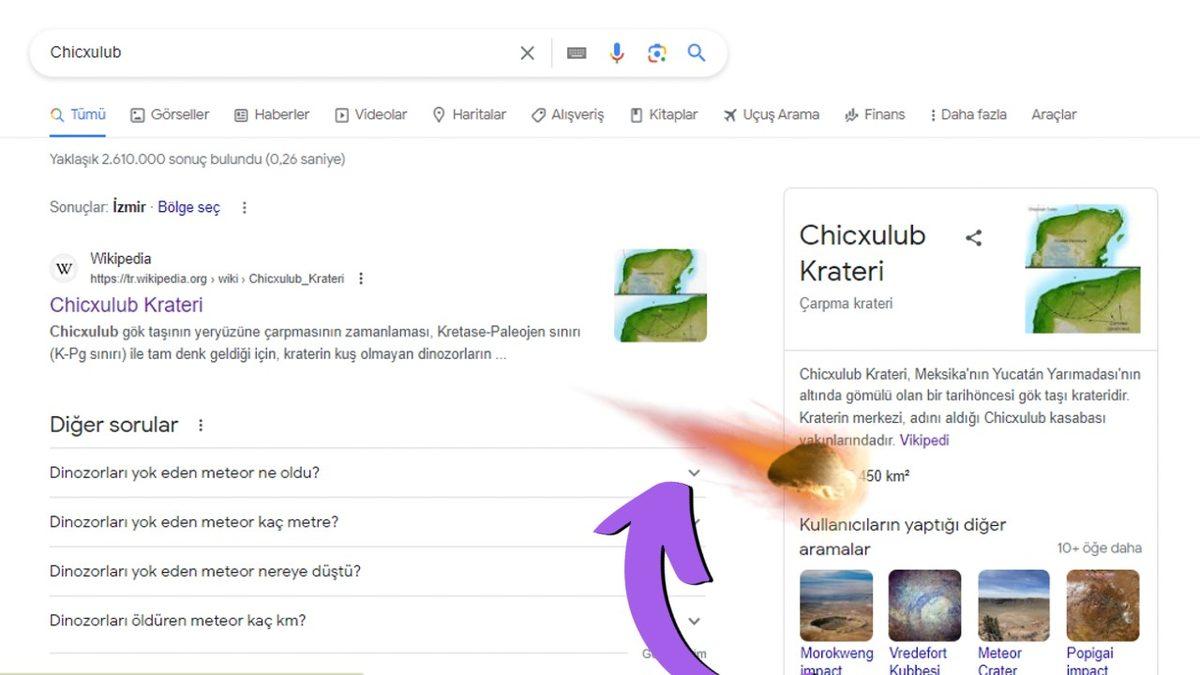This screenshot has height=675, width=1200.
Task: Start a voice search with the microphone icon
Action: [x=617, y=52]
